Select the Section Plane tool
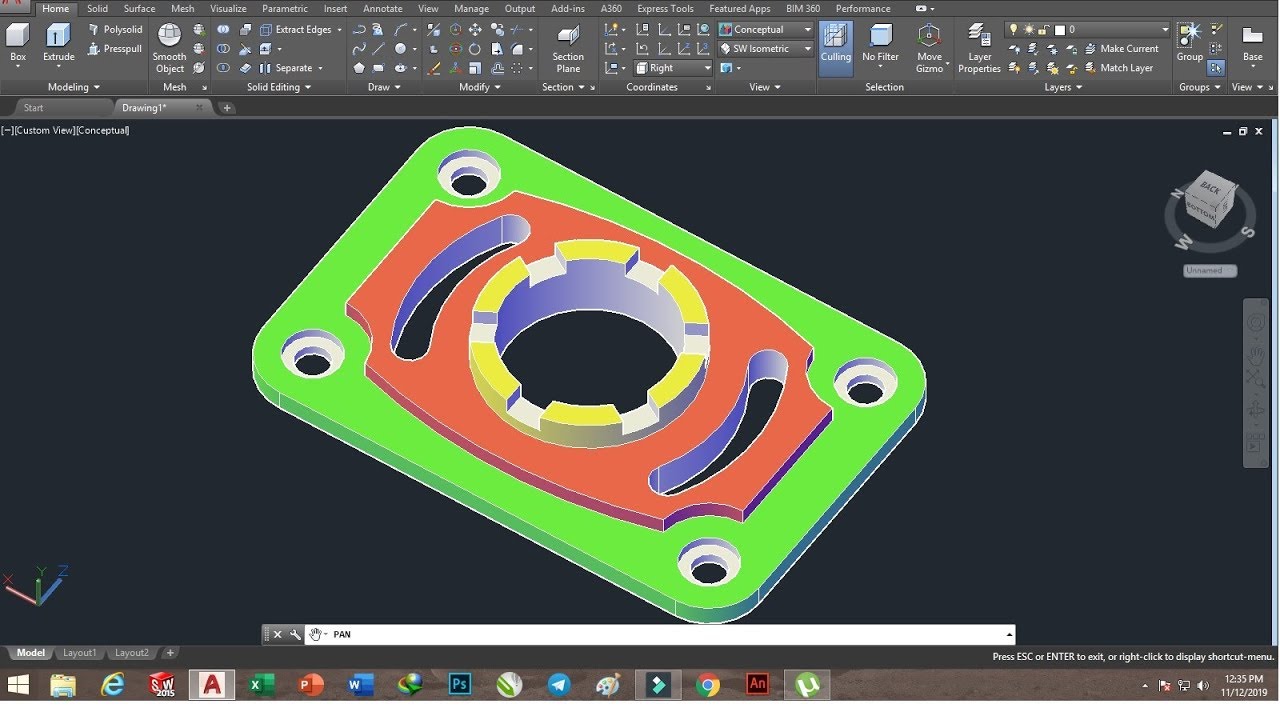Image resolution: width=1280 pixels, height=720 pixels. pyautogui.click(x=568, y=48)
